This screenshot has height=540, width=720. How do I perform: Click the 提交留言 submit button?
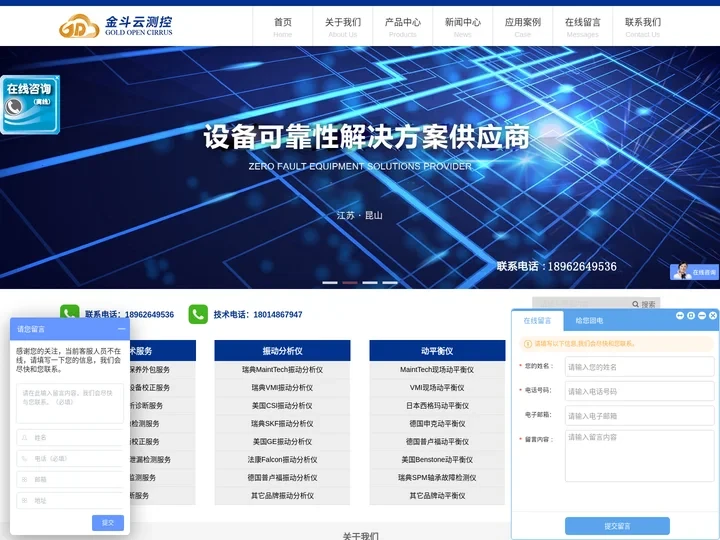pos(617,526)
